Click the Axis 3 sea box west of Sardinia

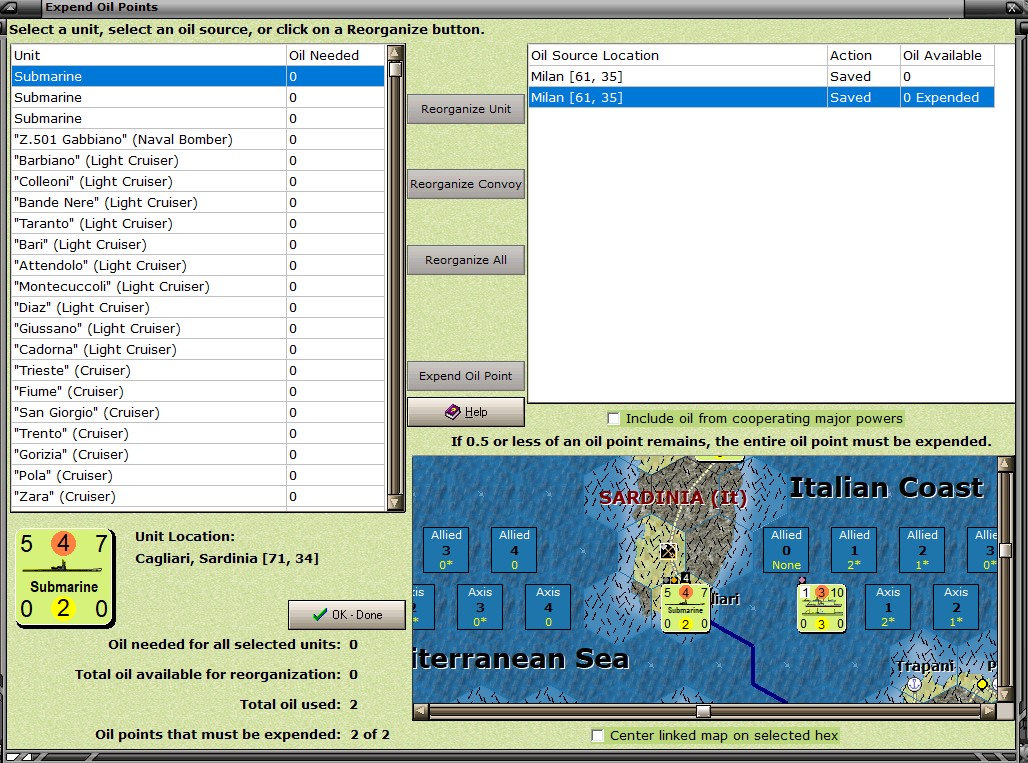pos(480,606)
